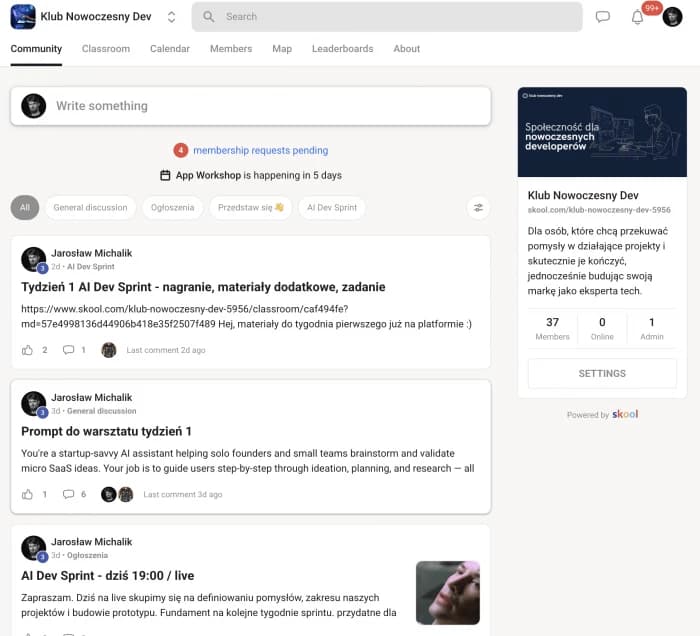Open the Members tab
Viewport: 700px width, 636px height.
231,49
